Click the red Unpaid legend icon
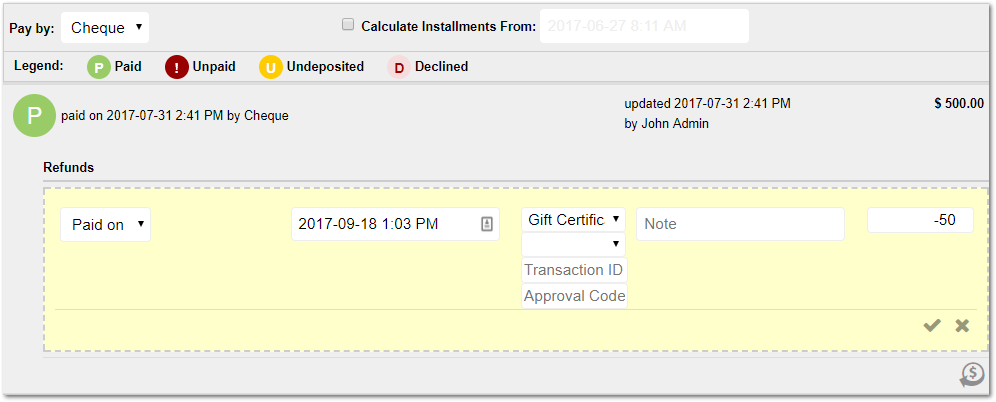 pyautogui.click(x=176, y=67)
